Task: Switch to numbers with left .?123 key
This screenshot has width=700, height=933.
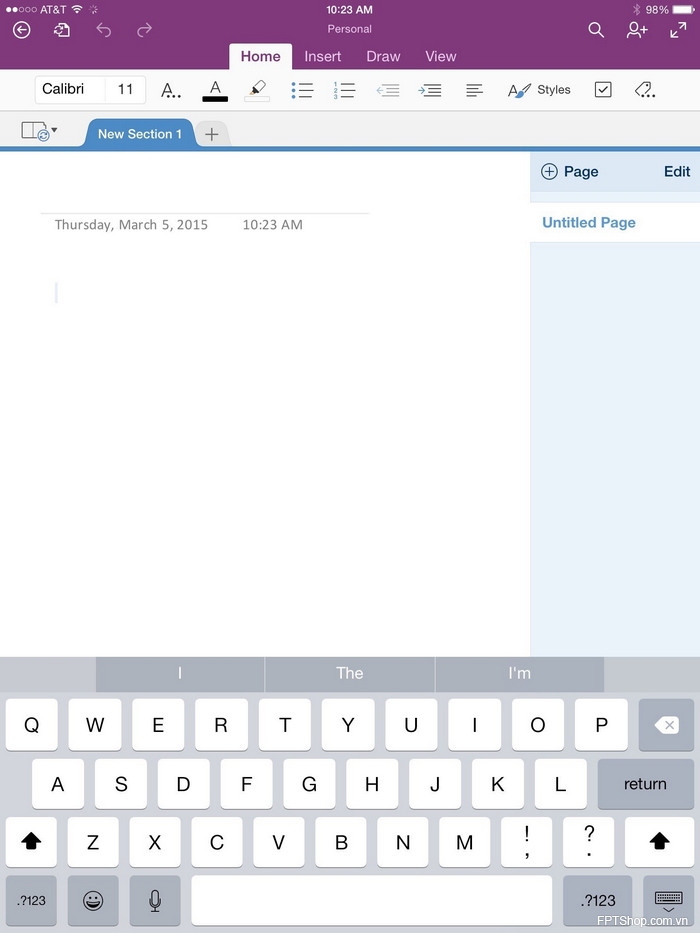Action: 31,900
